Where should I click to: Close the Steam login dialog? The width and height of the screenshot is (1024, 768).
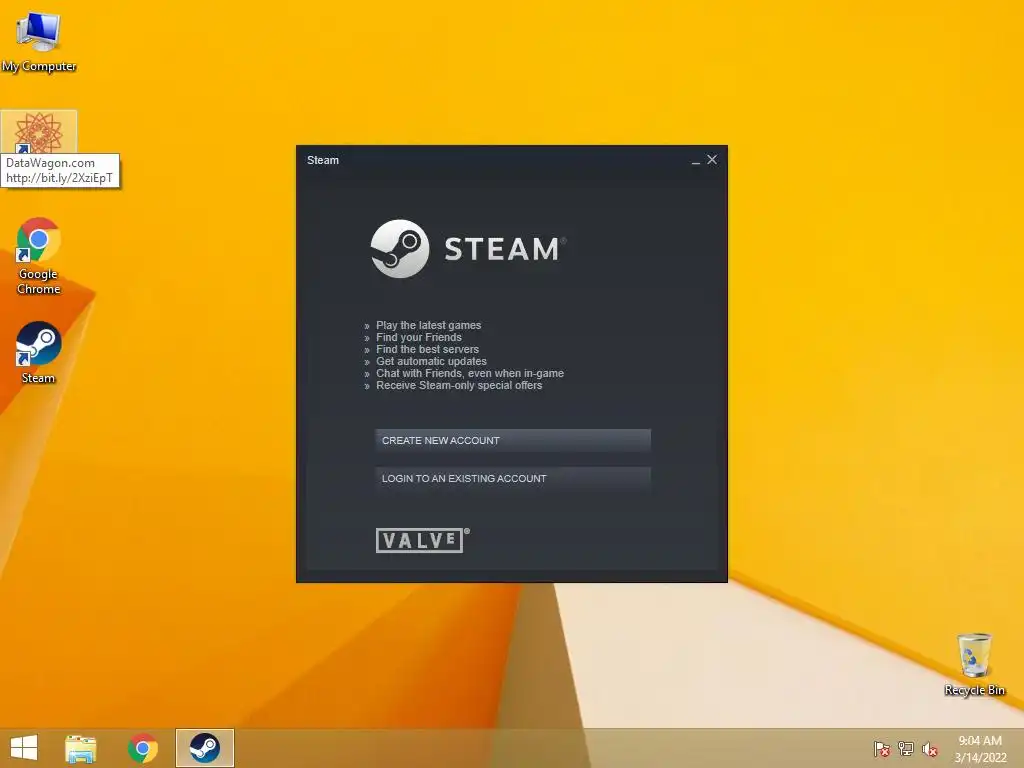coord(712,159)
